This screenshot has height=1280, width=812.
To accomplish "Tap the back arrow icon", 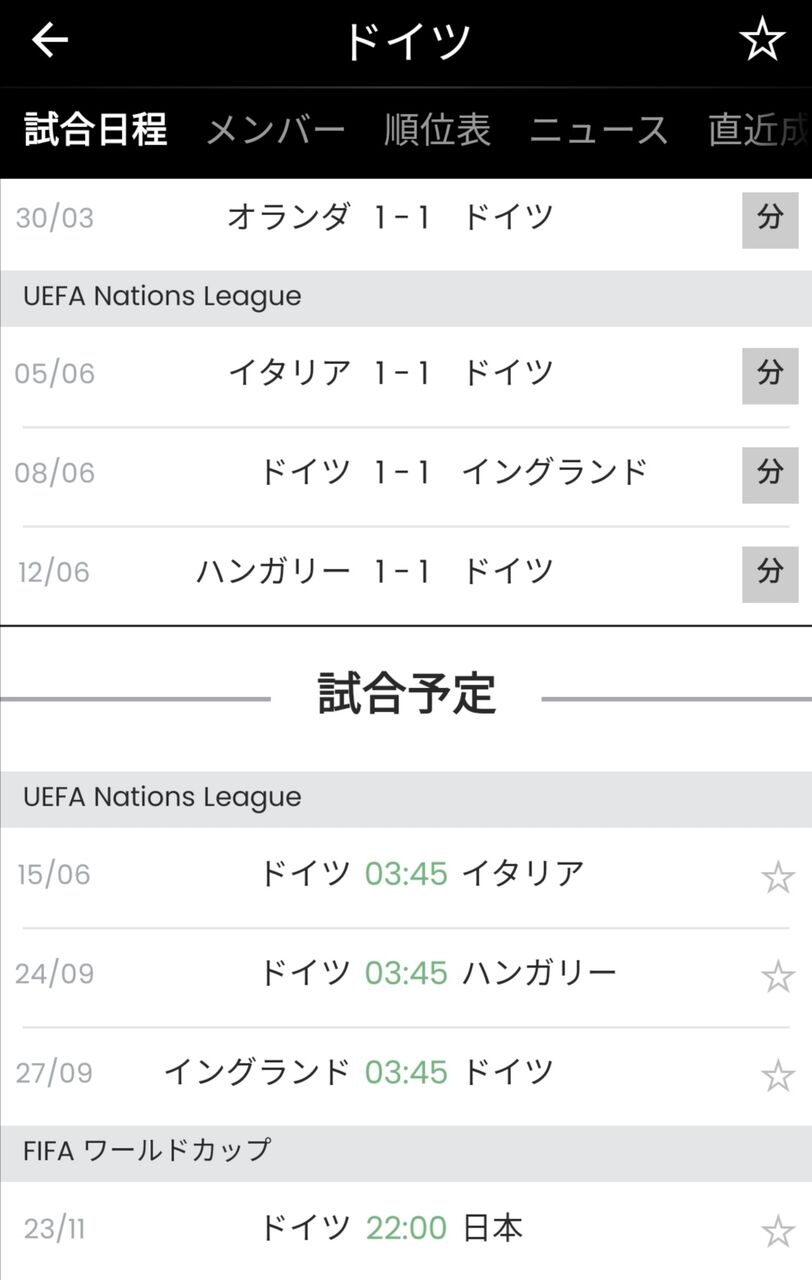I will tap(50, 40).
